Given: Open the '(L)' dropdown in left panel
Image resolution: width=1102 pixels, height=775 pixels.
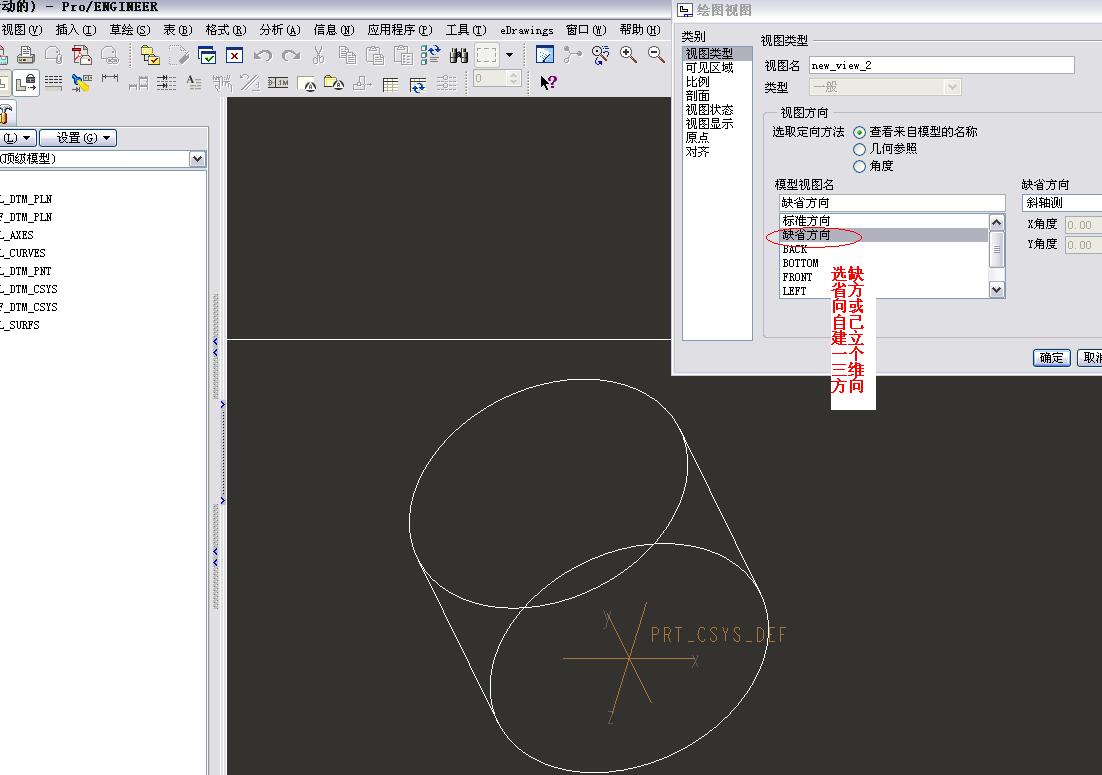Looking at the screenshot, I should tap(18, 138).
